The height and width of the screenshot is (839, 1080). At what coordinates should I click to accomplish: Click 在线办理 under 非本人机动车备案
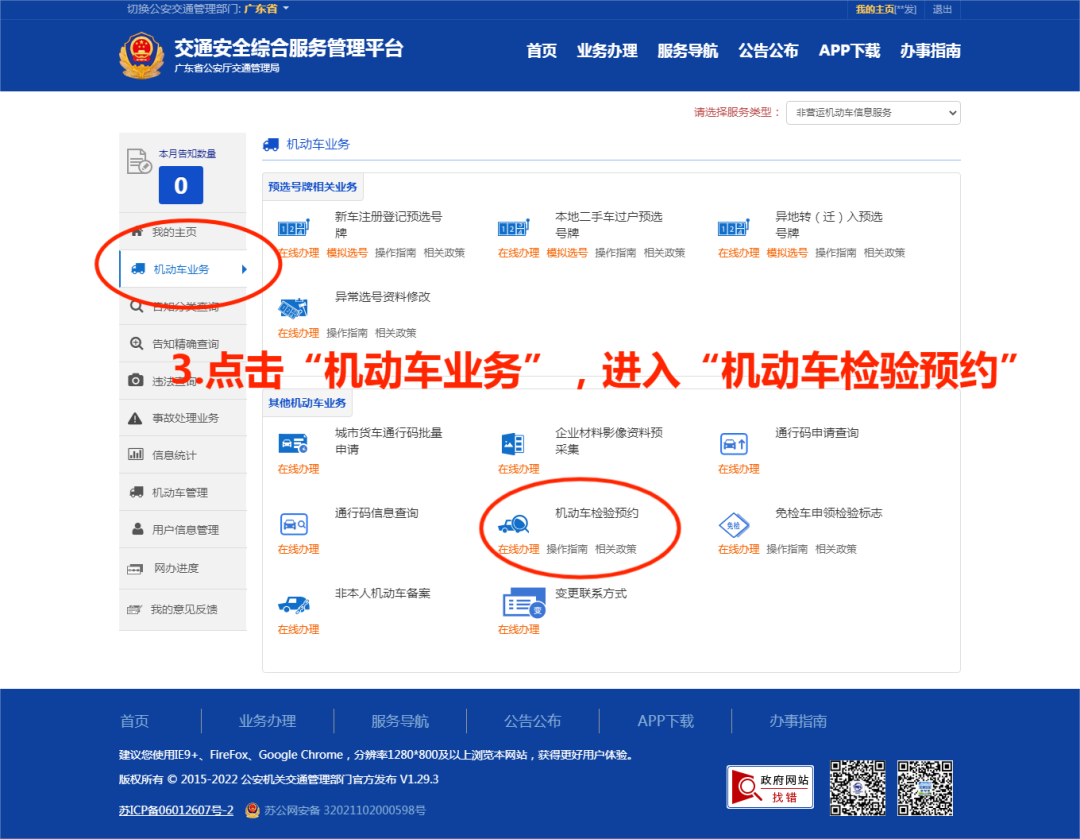(x=298, y=630)
